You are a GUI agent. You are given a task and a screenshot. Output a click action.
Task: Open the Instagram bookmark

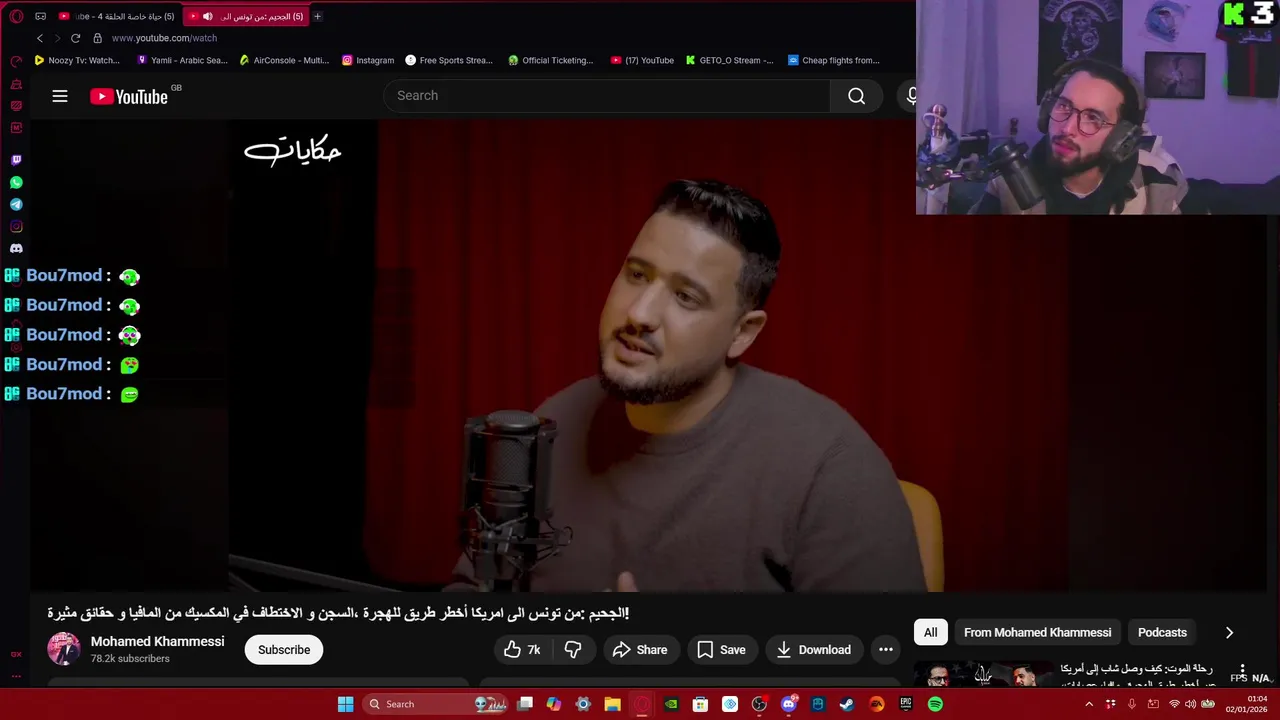pos(368,60)
